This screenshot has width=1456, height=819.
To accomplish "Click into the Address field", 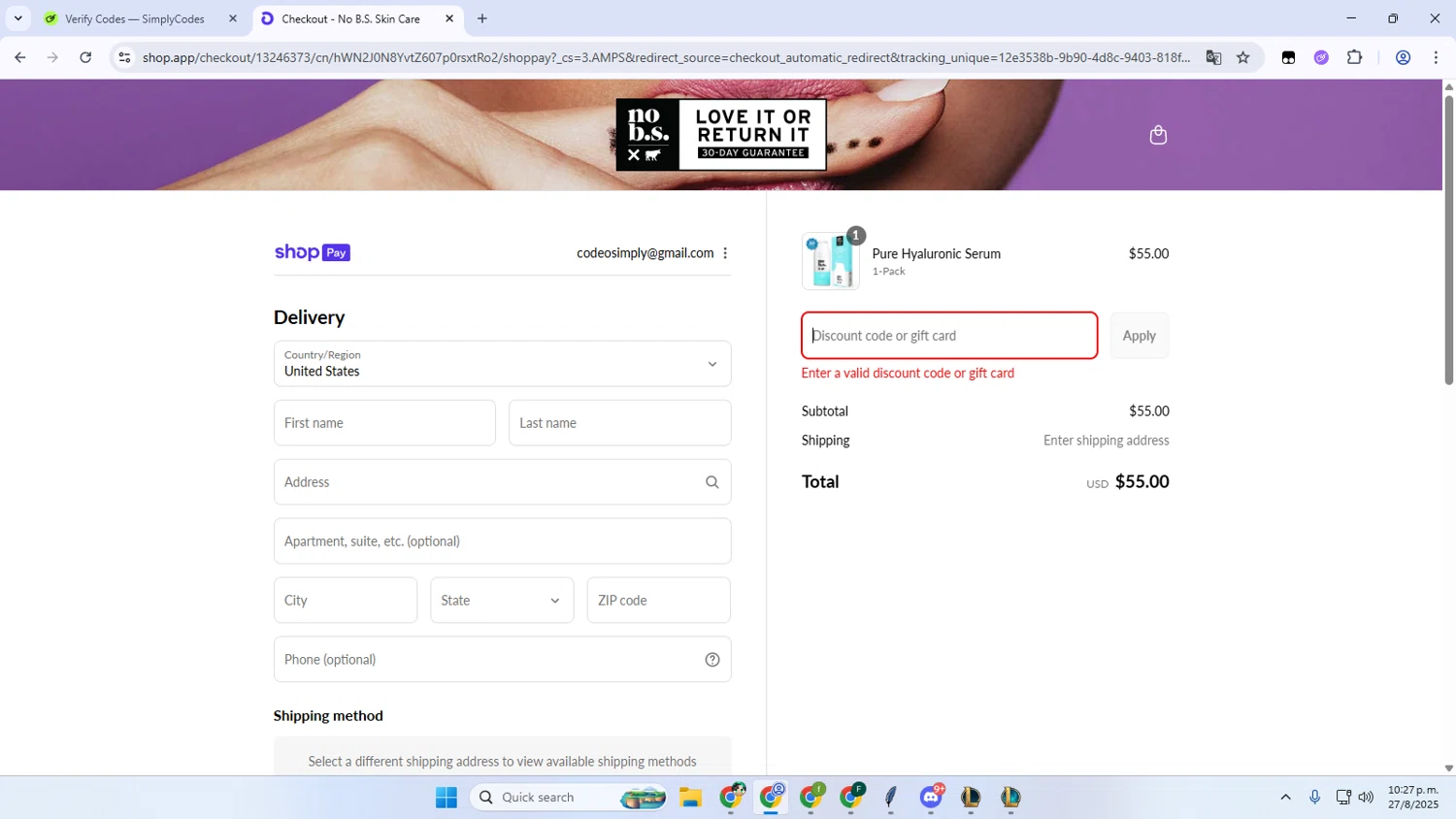I will pos(502,482).
